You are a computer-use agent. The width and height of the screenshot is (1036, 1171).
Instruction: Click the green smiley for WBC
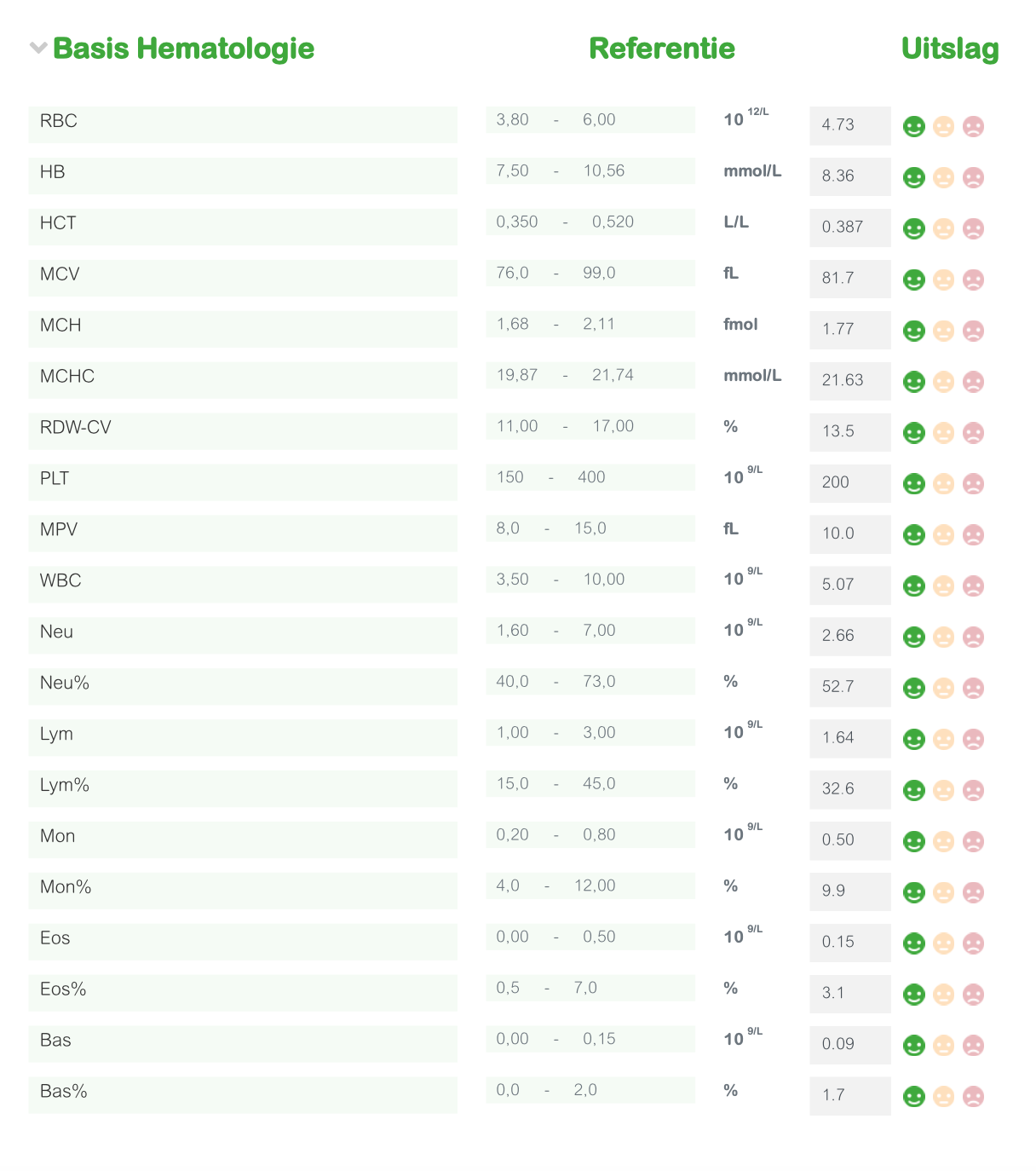click(x=914, y=586)
